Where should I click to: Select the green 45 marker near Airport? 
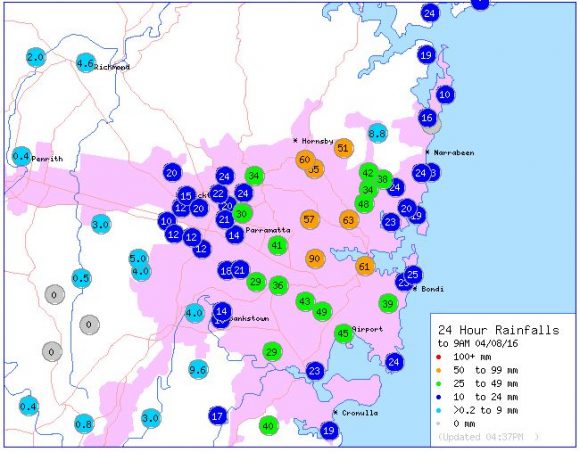click(344, 334)
